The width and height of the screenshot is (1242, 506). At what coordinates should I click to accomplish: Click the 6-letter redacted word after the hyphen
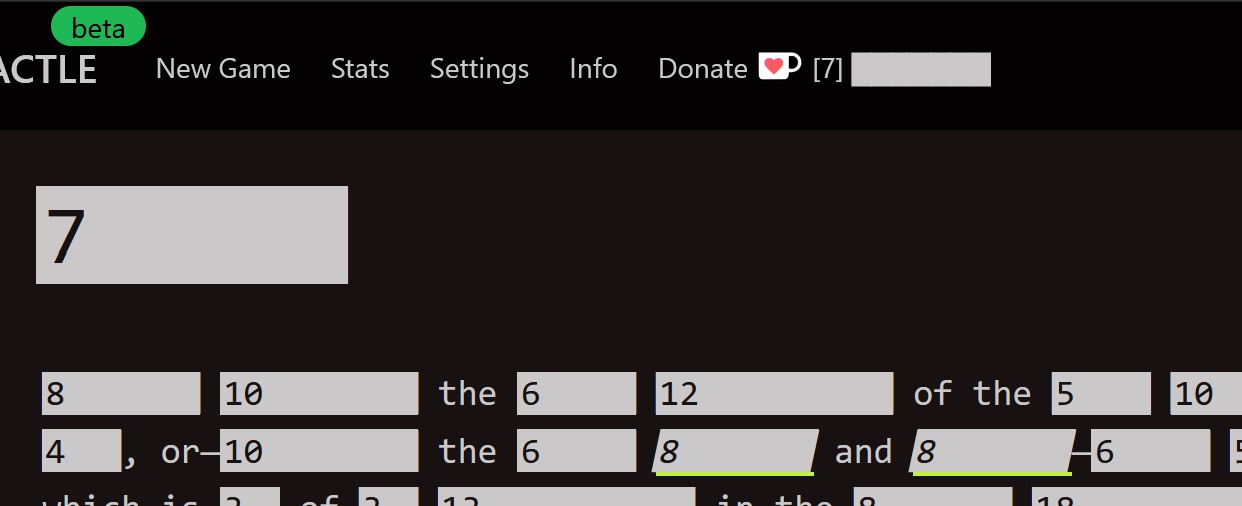1149,451
